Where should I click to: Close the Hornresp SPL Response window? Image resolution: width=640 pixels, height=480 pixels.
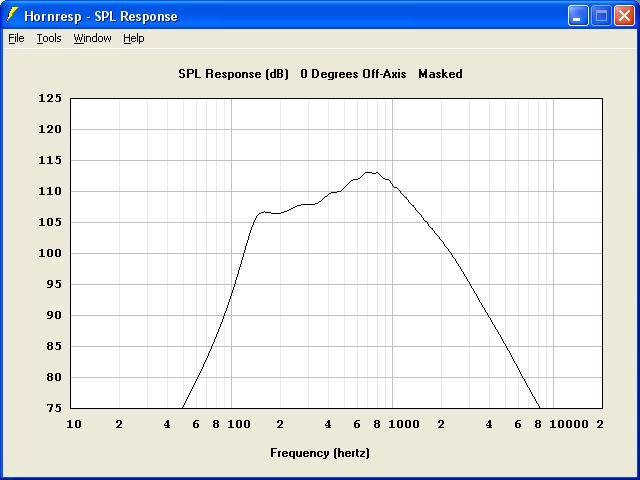(624, 16)
